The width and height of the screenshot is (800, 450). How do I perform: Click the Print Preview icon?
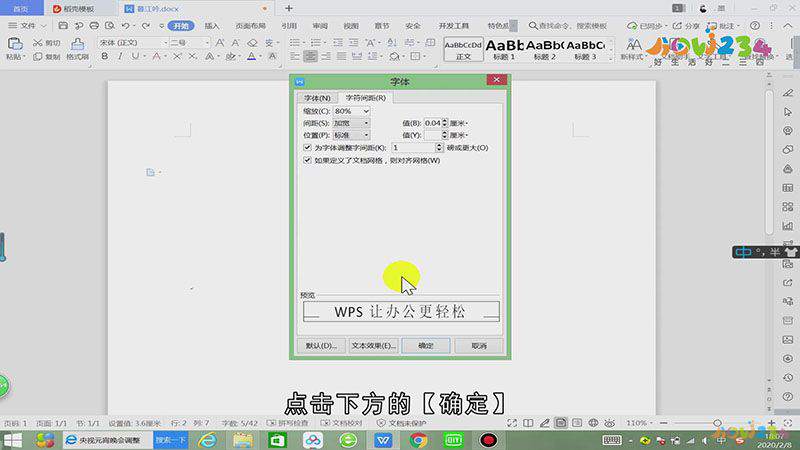coord(110,26)
